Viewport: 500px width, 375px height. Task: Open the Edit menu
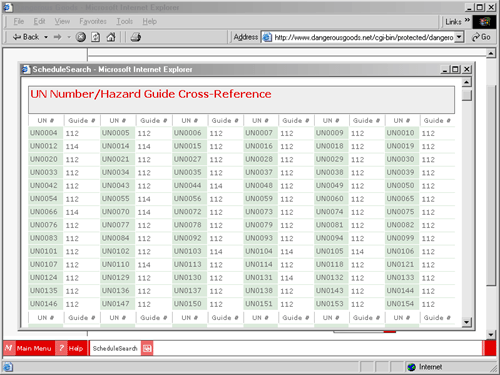pos(39,21)
